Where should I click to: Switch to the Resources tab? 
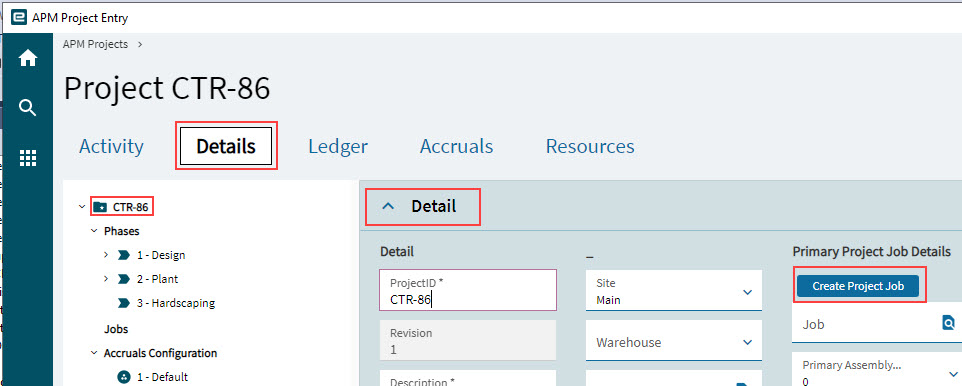tap(590, 147)
